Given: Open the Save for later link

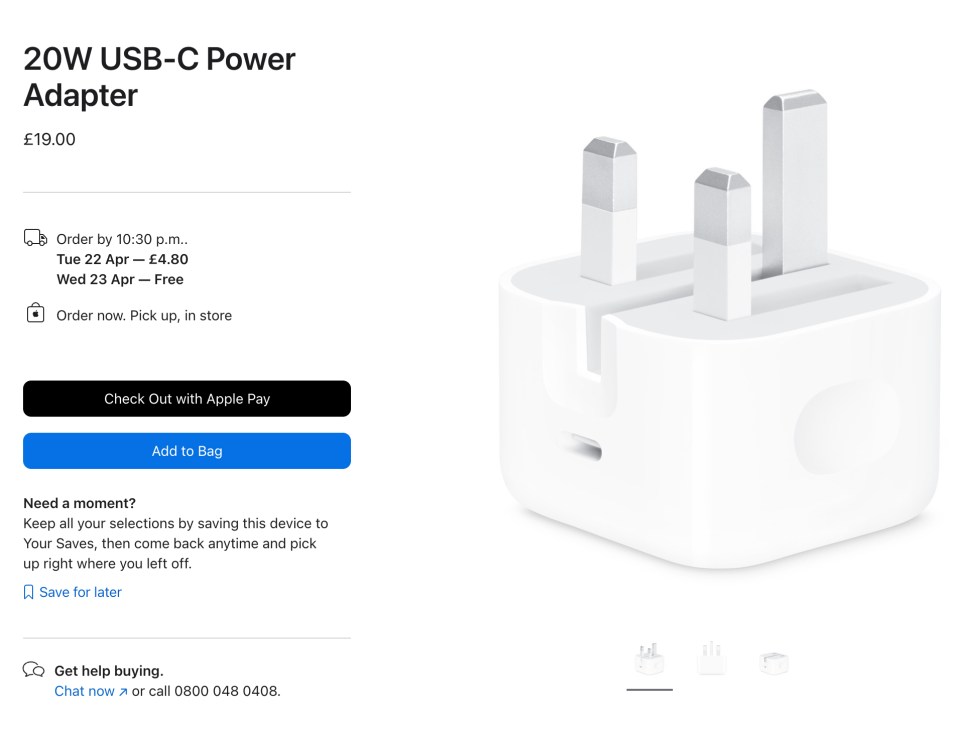Looking at the screenshot, I should 80,592.
